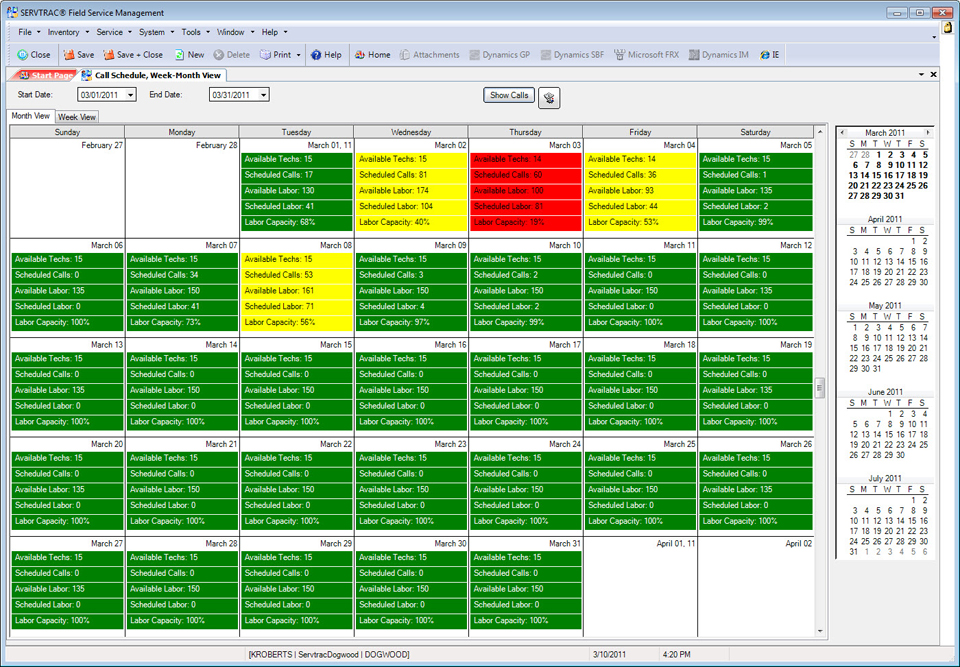960x667 pixels.
Task: Click the icon button beside Show Calls
Action: click(549, 97)
